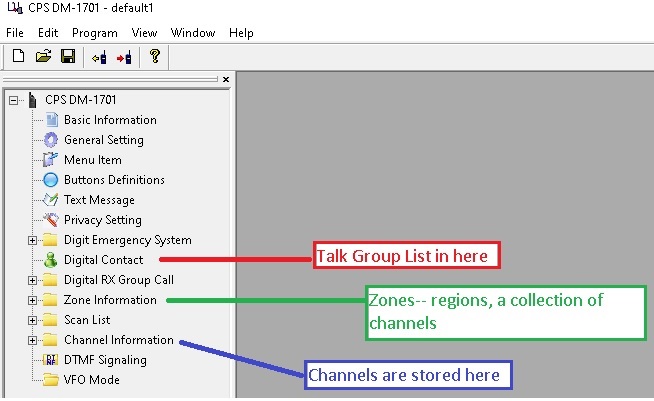The height and width of the screenshot is (401, 654).
Task: Click the Save floppy disk icon
Action: point(68,56)
